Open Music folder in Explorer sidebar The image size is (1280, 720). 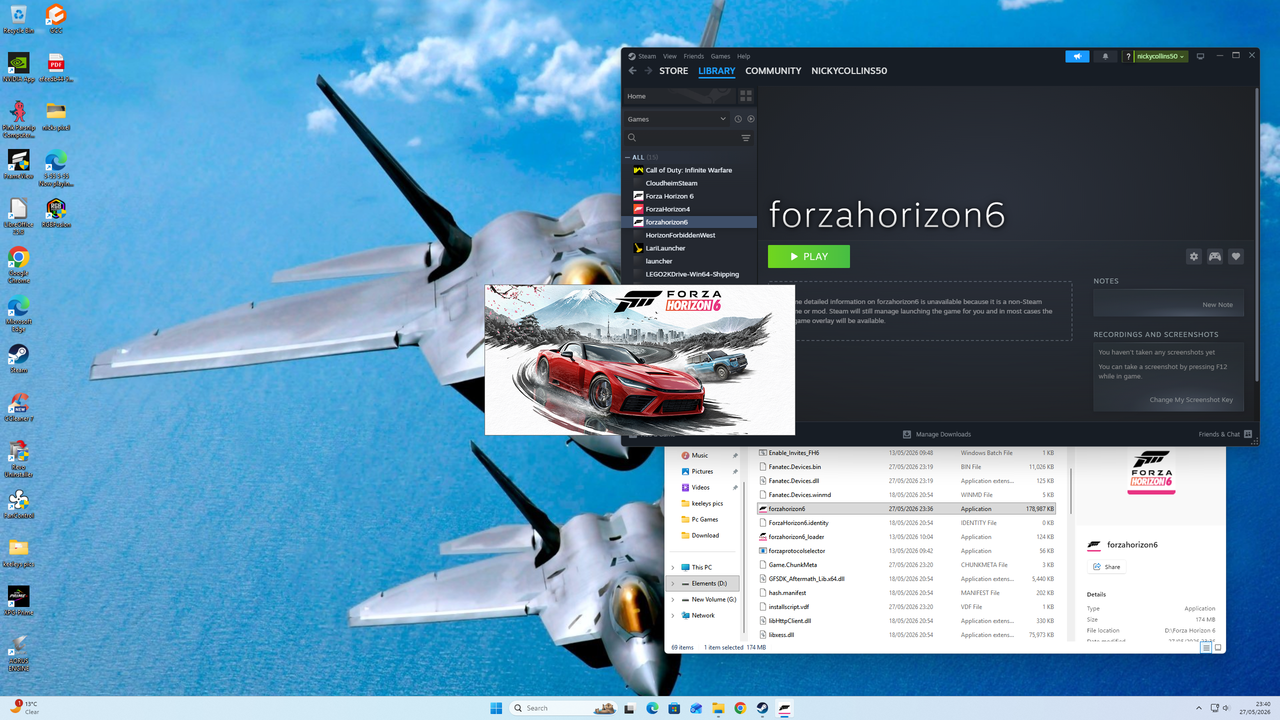700,455
